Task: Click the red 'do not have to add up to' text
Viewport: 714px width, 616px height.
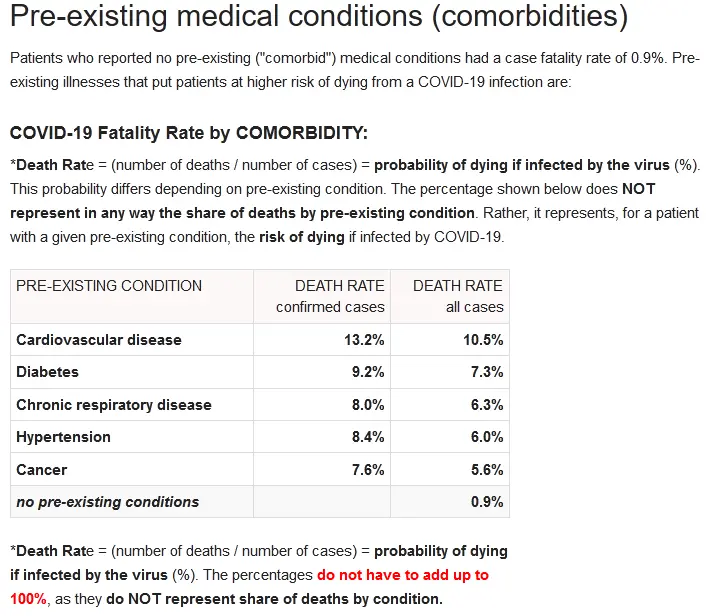Action: pos(403,575)
